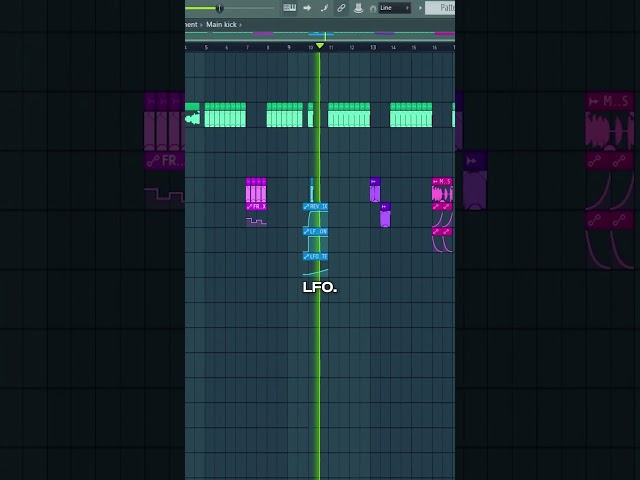Toggle the link (chain) icon in toolbar
Viewport: 640px width, 480px height.
[341, 8]
